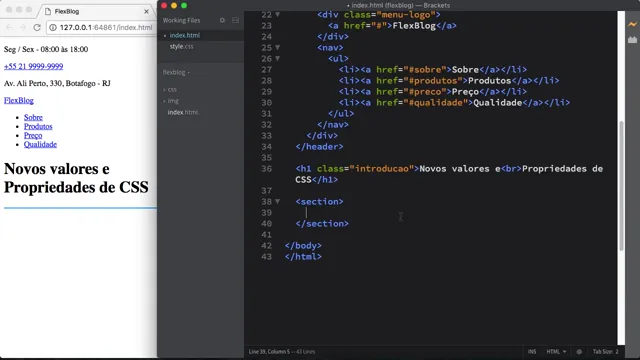The image size is (640, 360).
Task: Click line number 36 in gutter
Action: click(x=267, y=169)
